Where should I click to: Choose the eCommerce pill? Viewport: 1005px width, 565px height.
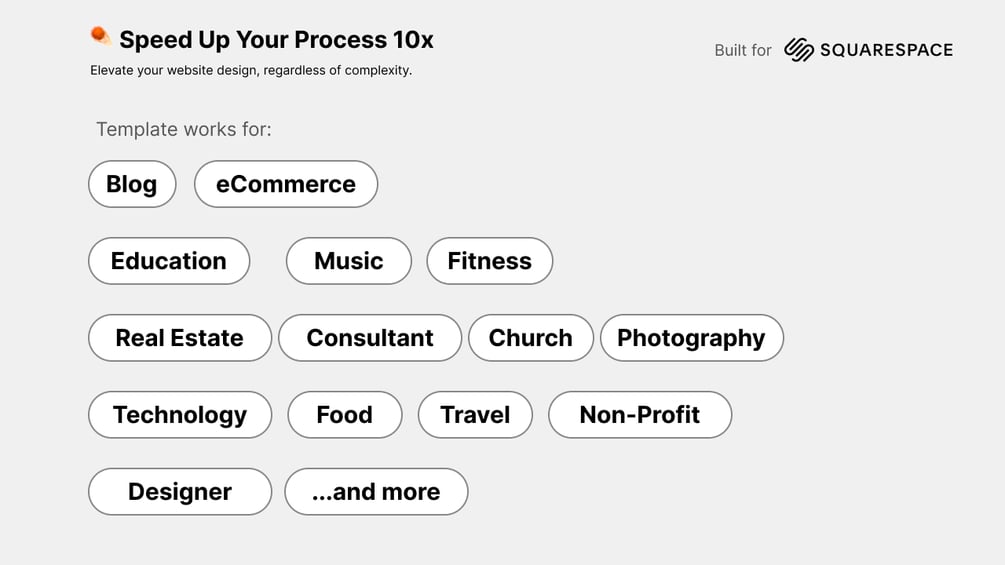pyautogui.click(x=286, y=184)
